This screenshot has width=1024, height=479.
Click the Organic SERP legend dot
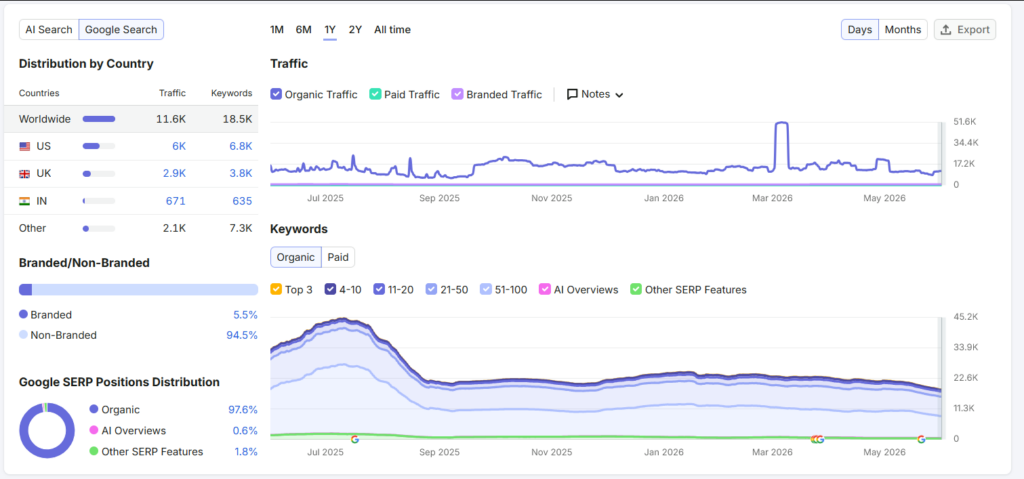pos(93,410)
